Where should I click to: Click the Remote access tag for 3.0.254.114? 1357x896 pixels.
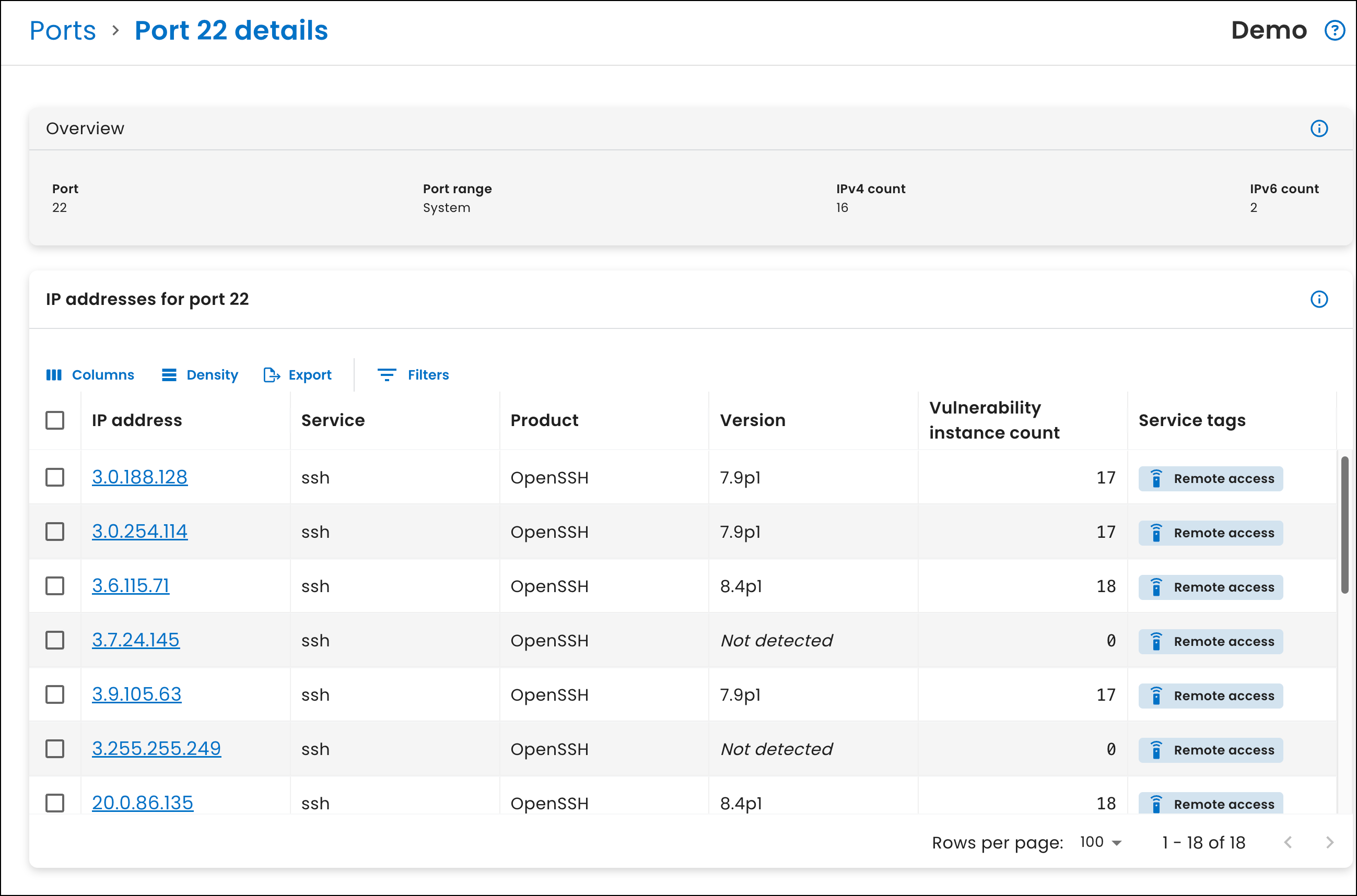[1210, 533]
